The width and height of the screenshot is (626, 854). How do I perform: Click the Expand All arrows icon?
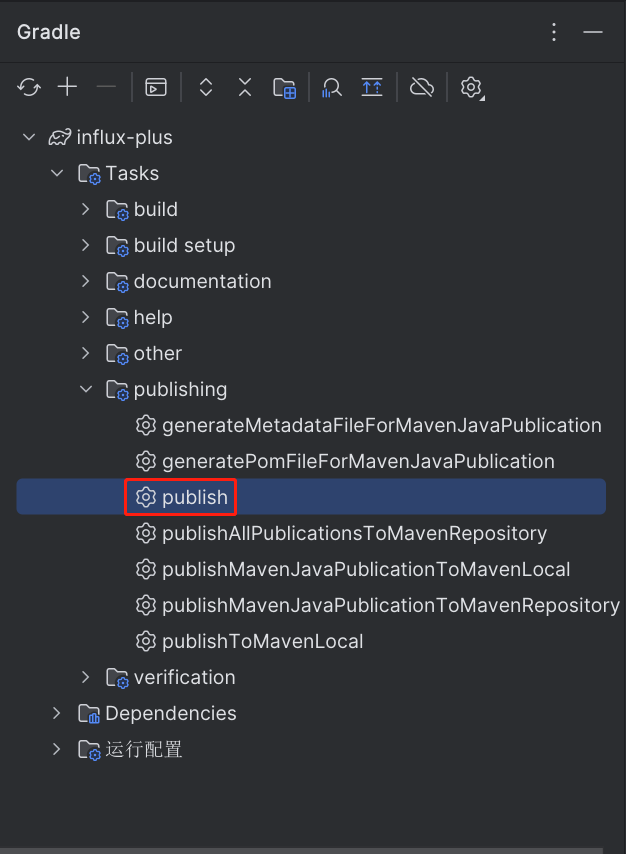pos(205,87)
